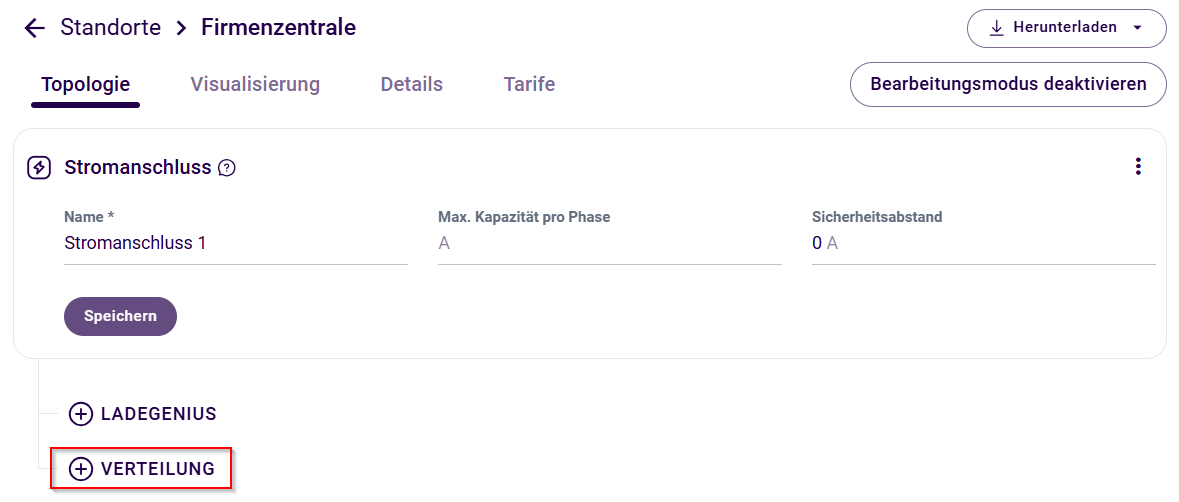Click the plus icon beside VERTEILUNG

(81, 469)
